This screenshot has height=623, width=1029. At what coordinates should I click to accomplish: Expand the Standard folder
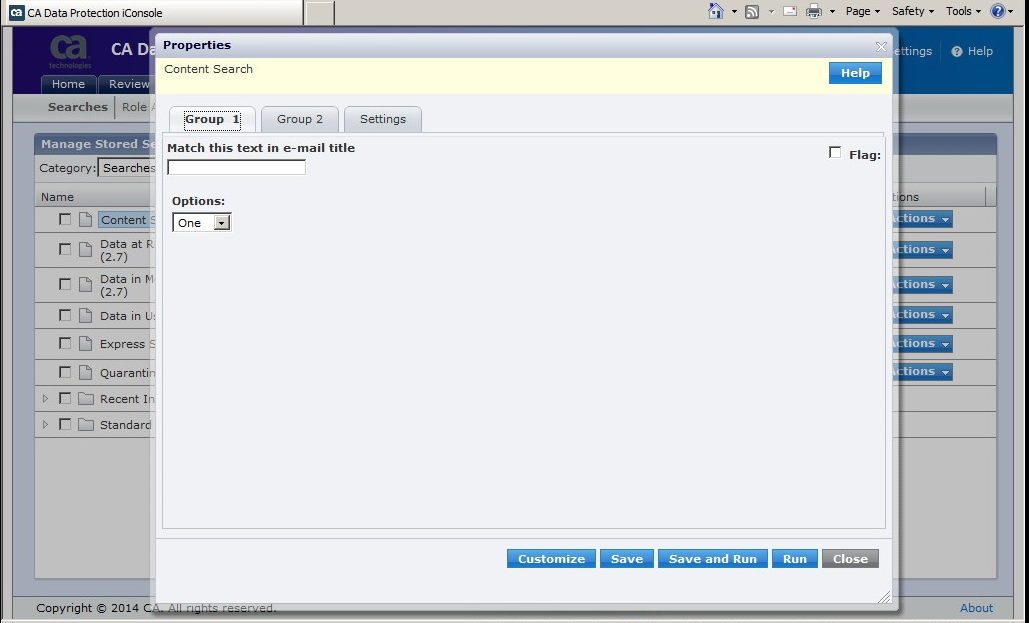point(45,425)
